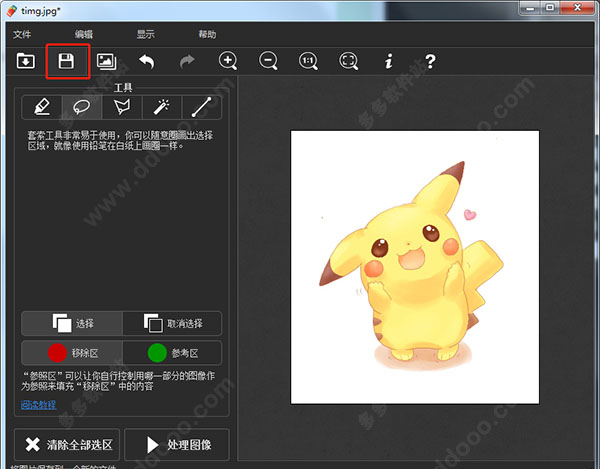The image size is (600, 469).
Task: Open the 帮助 menu
Action: pos(207,34)
